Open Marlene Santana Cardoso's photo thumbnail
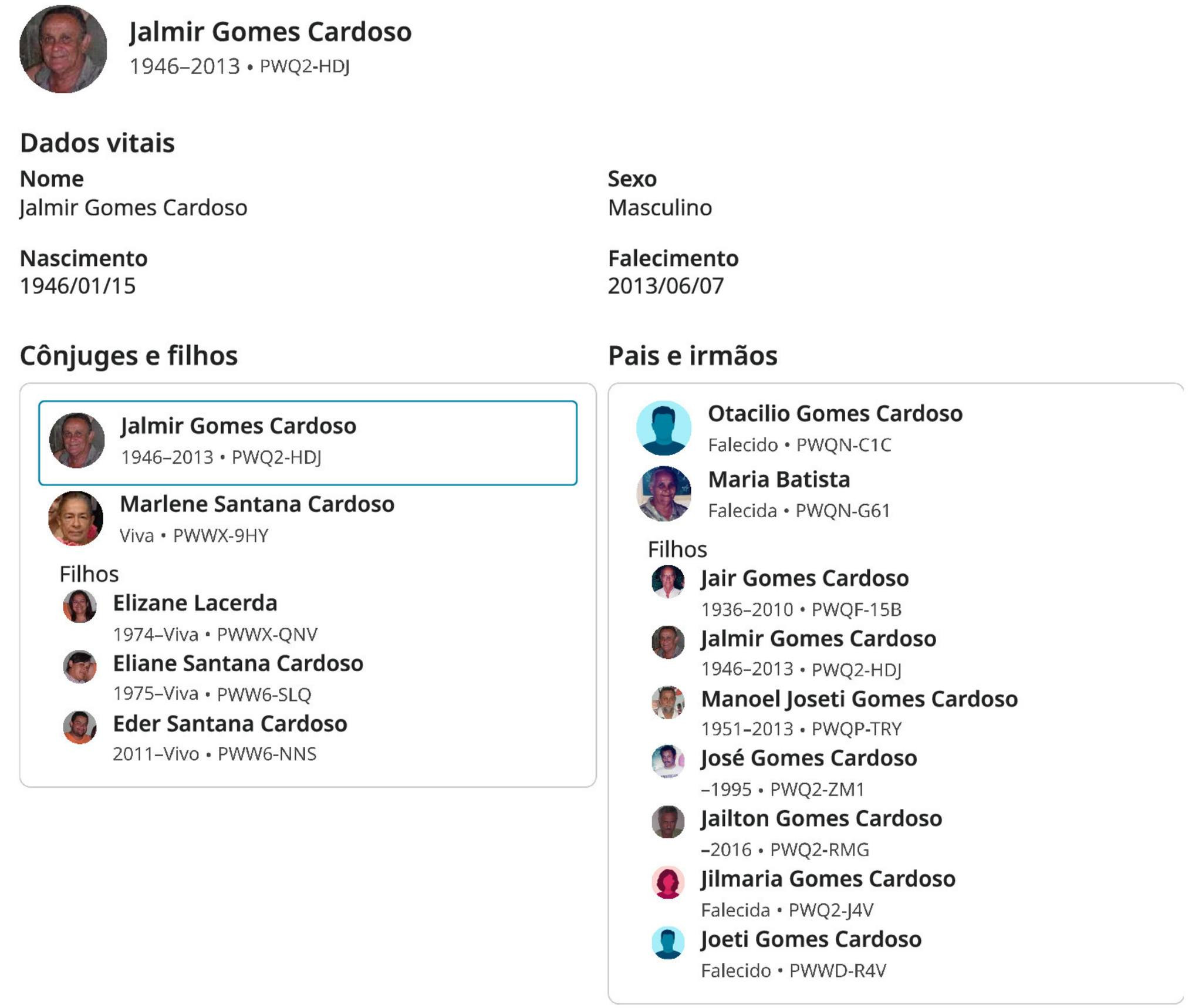This screenshot has width=1202, height=1008. point(76,518)
